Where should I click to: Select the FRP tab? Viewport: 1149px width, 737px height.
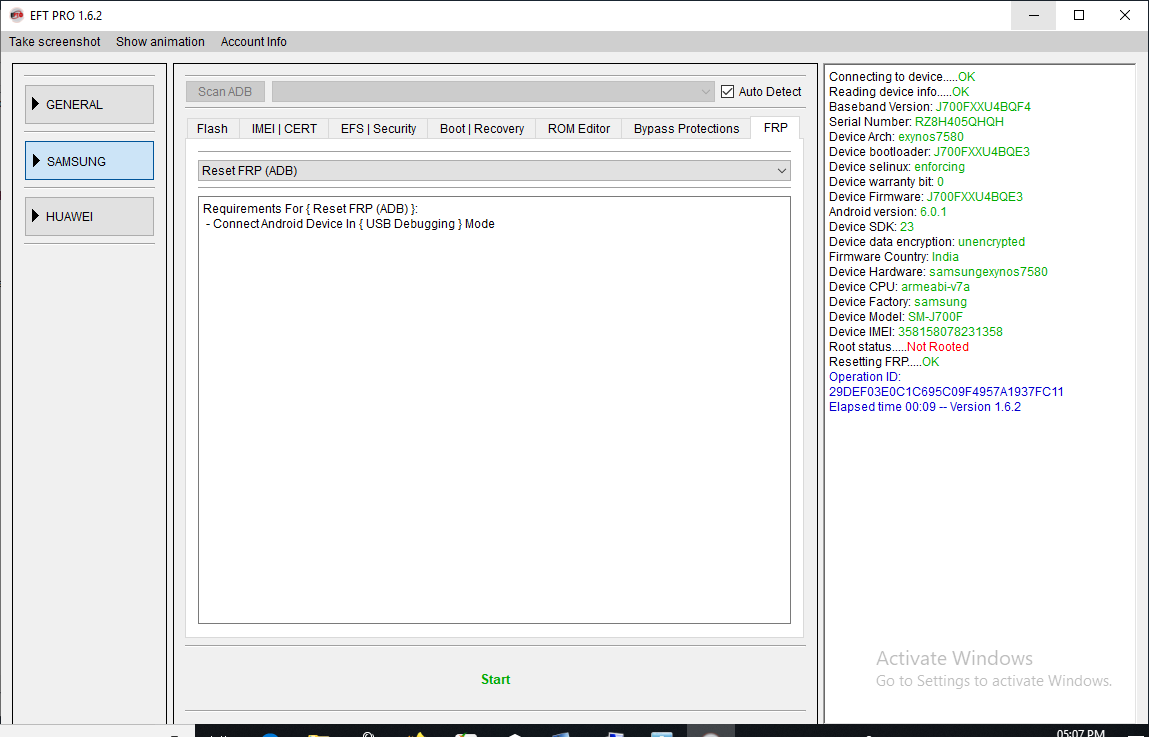pyautogui.click(x=775, y=127)
